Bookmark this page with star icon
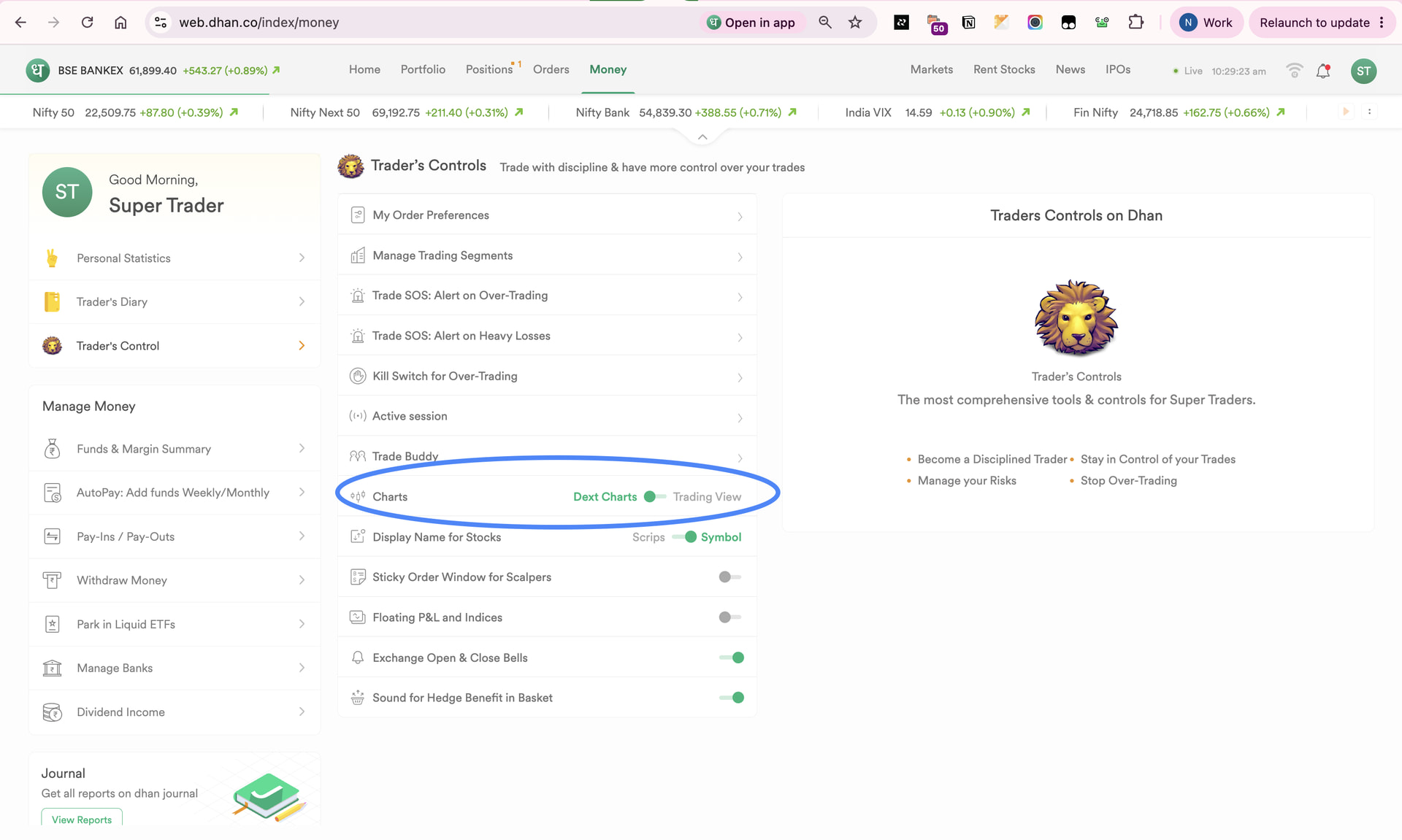 point(855,22)
